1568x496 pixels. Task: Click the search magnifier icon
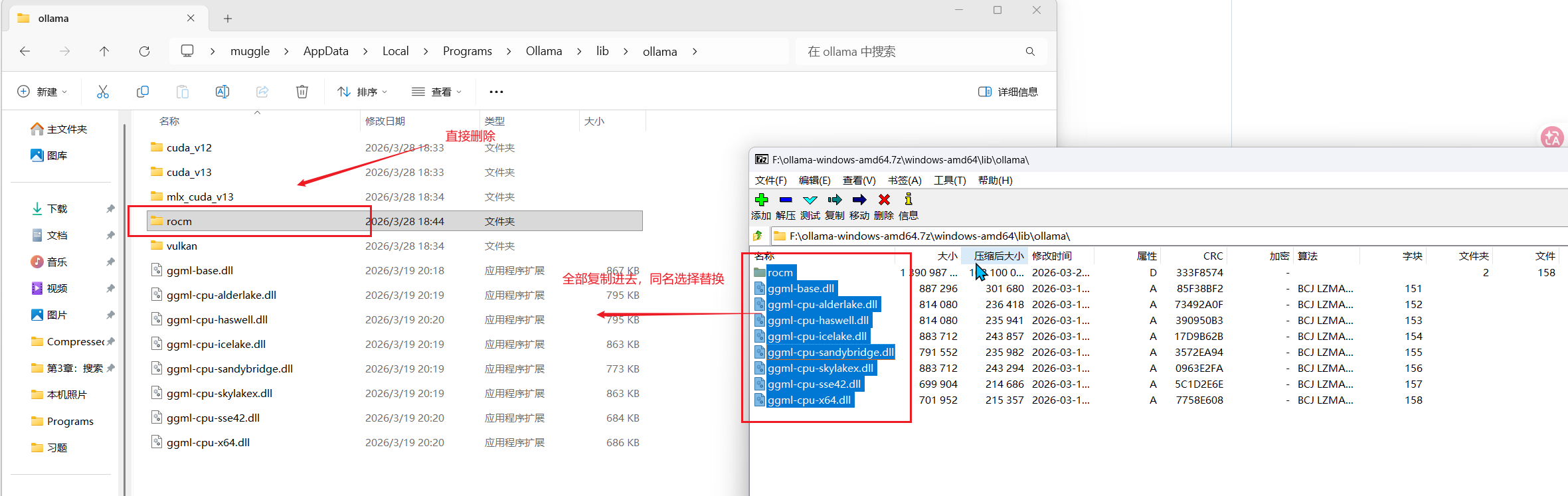[1030, 51]
